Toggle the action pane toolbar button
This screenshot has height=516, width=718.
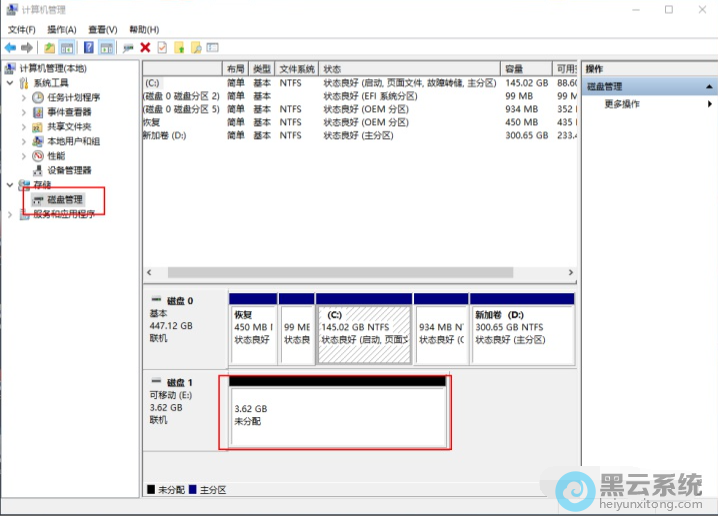[107, 47]
